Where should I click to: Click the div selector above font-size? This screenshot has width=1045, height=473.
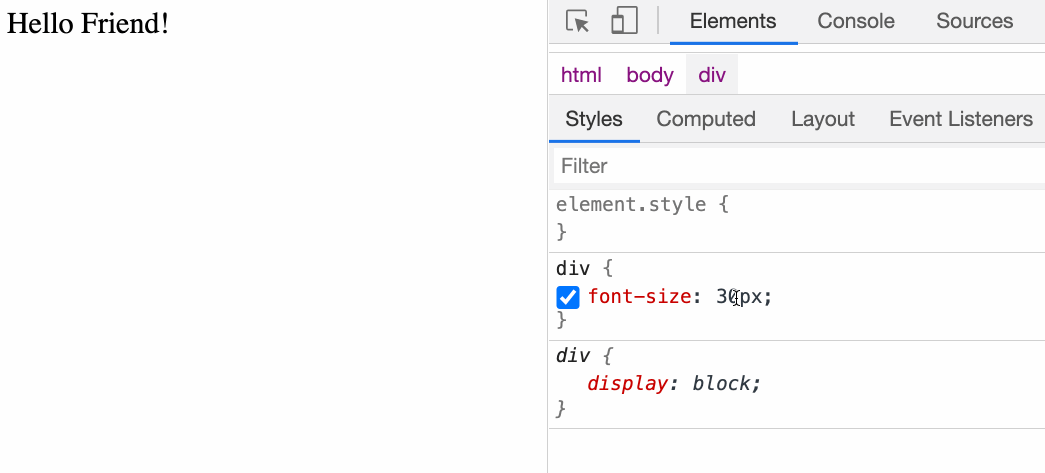pos(573,269)
